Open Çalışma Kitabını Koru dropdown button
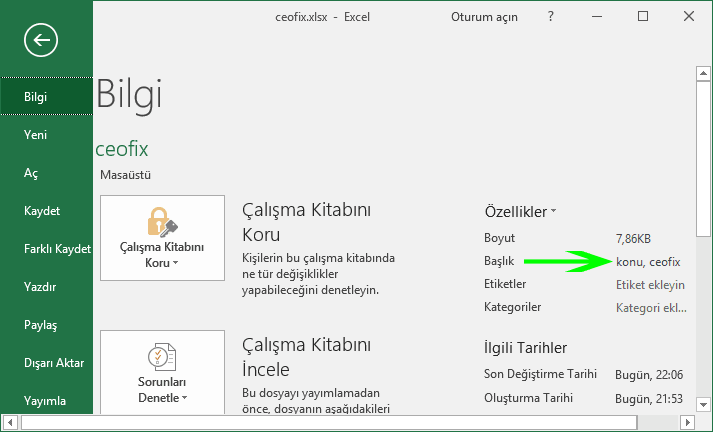This screenshot has width=713, height=432. coord(162,238)
